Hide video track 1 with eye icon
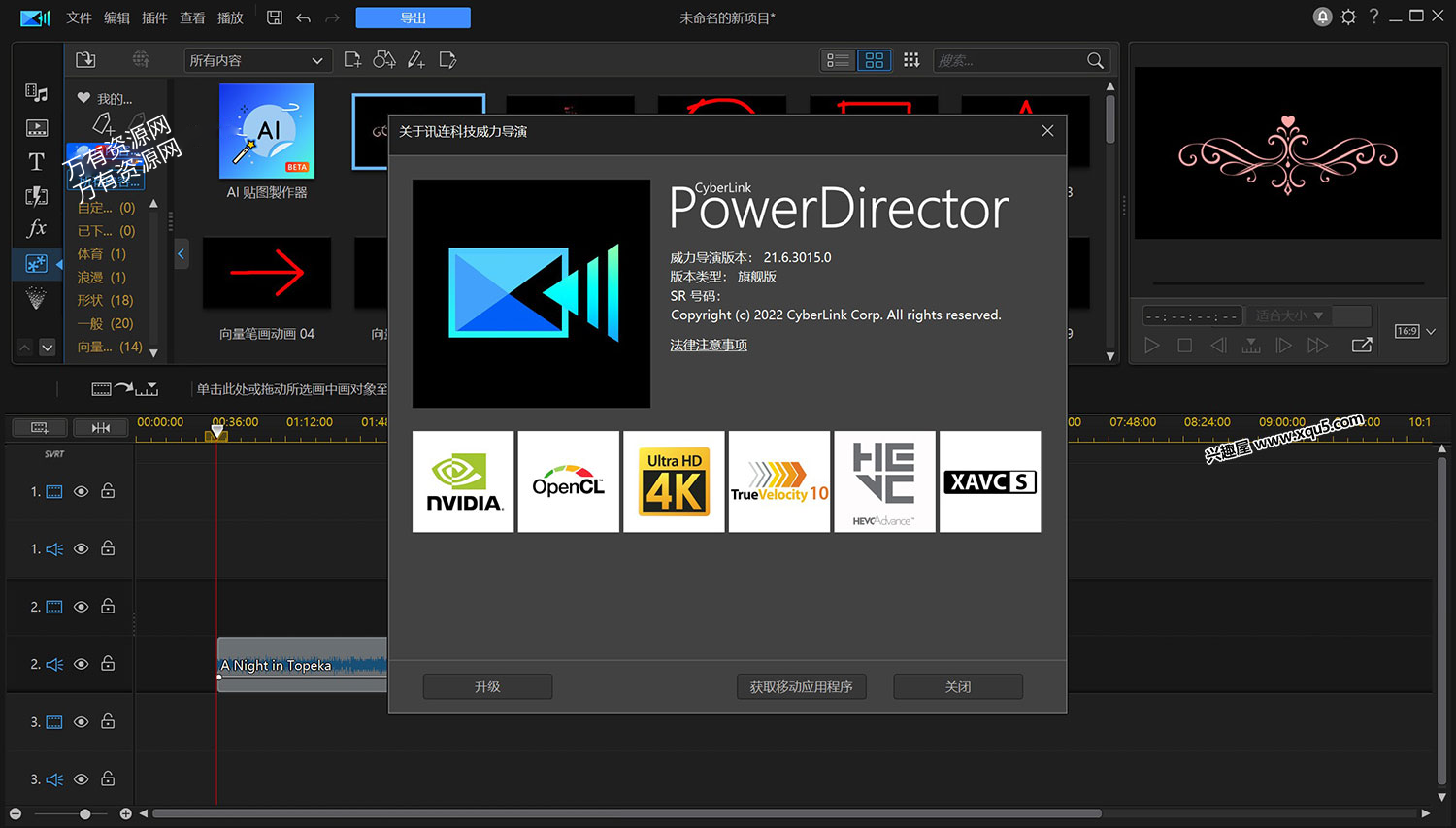The height and width of the screenshot is (828, 1456). (82, 492)
